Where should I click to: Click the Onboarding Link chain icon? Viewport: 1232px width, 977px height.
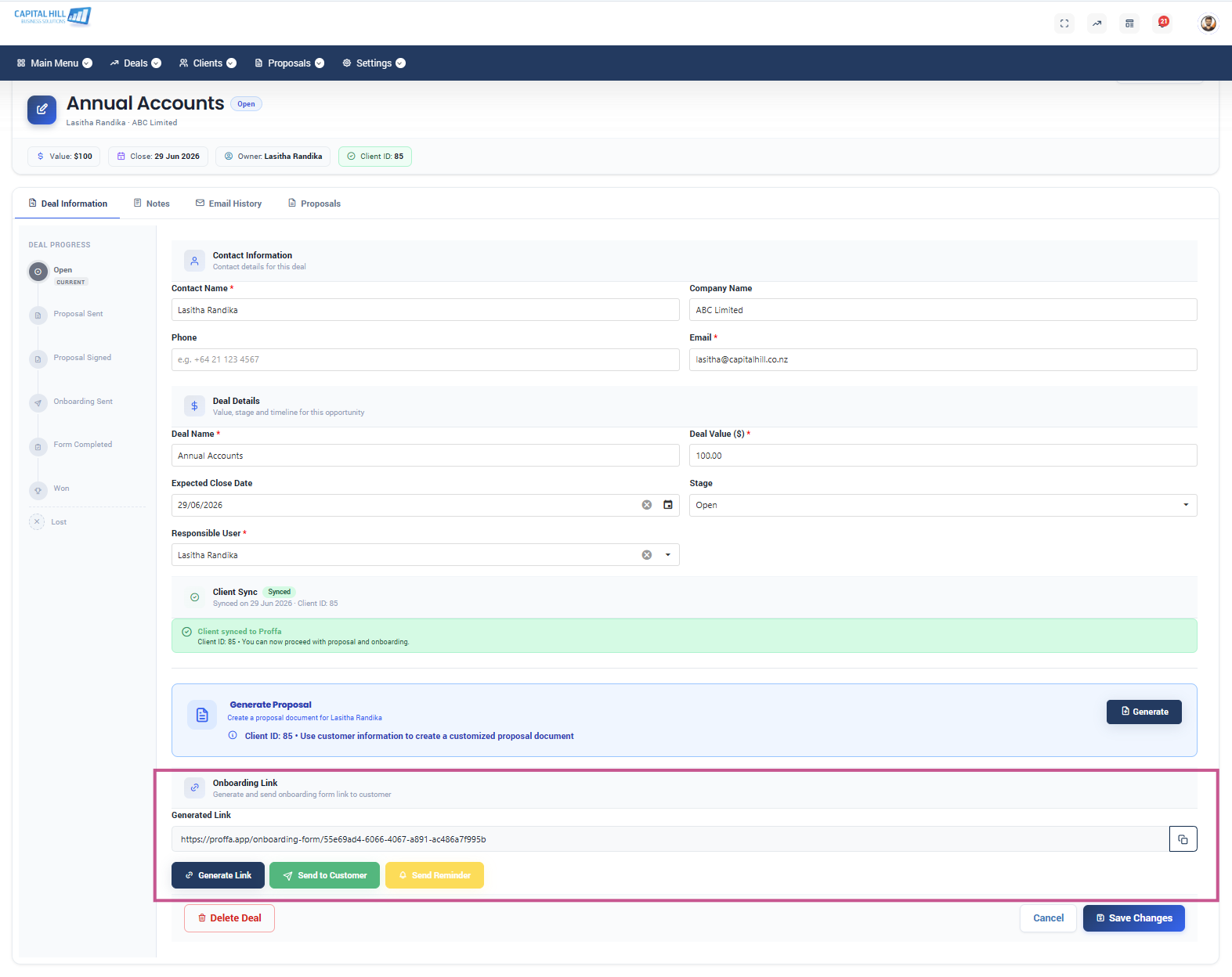coord(194,788)
